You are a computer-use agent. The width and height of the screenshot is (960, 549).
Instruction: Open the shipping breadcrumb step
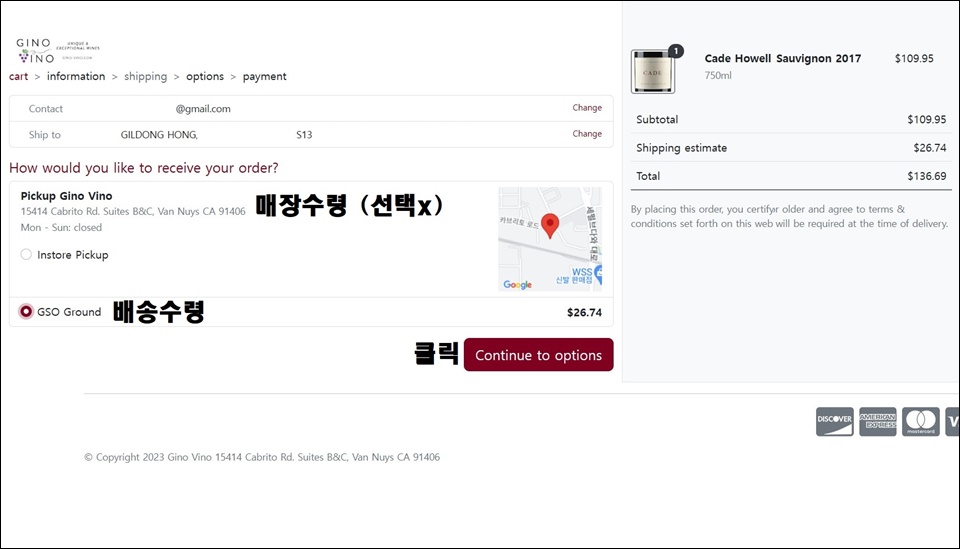point(145,77)
